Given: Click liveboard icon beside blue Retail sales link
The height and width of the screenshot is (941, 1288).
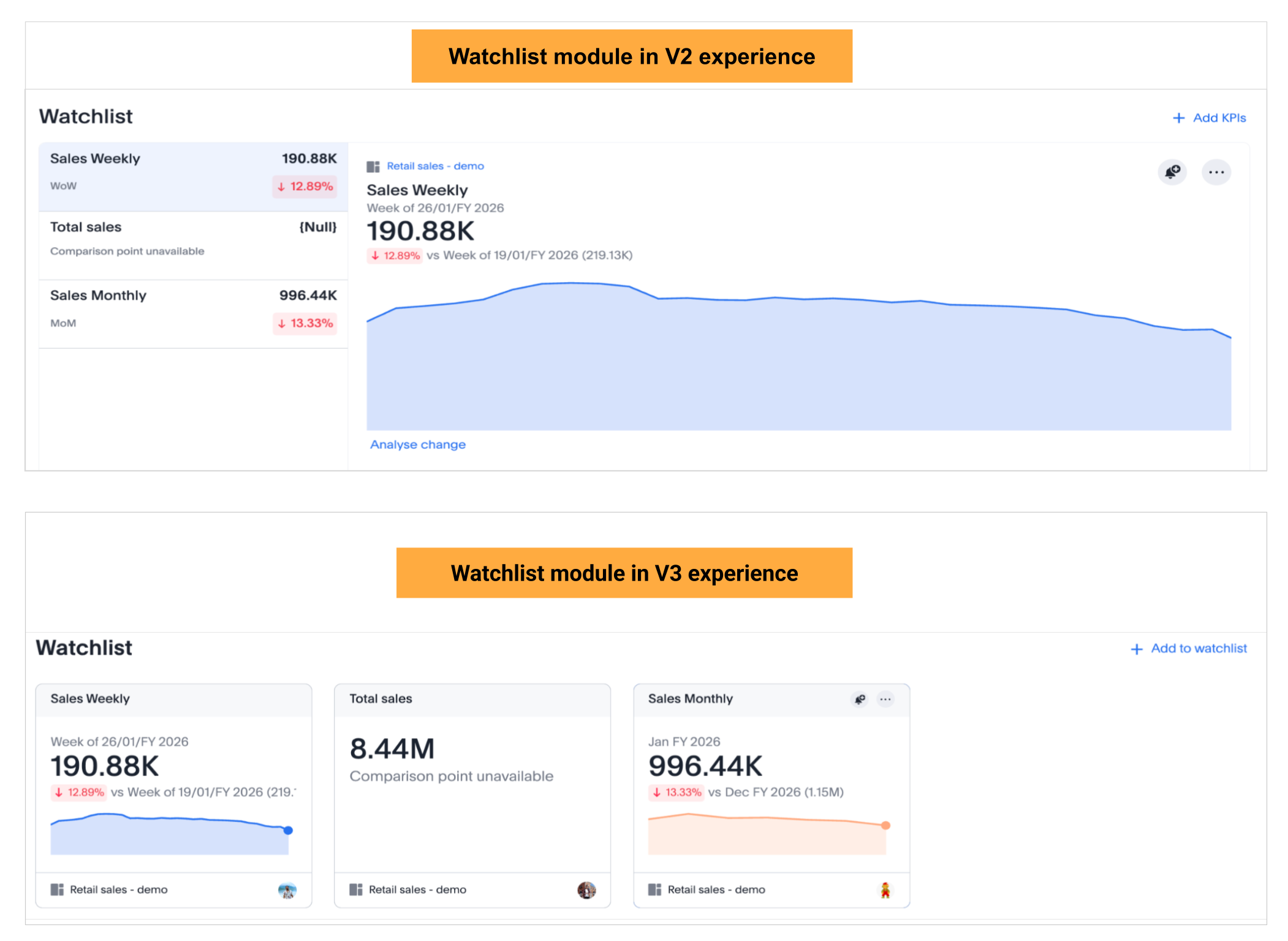Looking at the screenshot, I should (373, 167).
